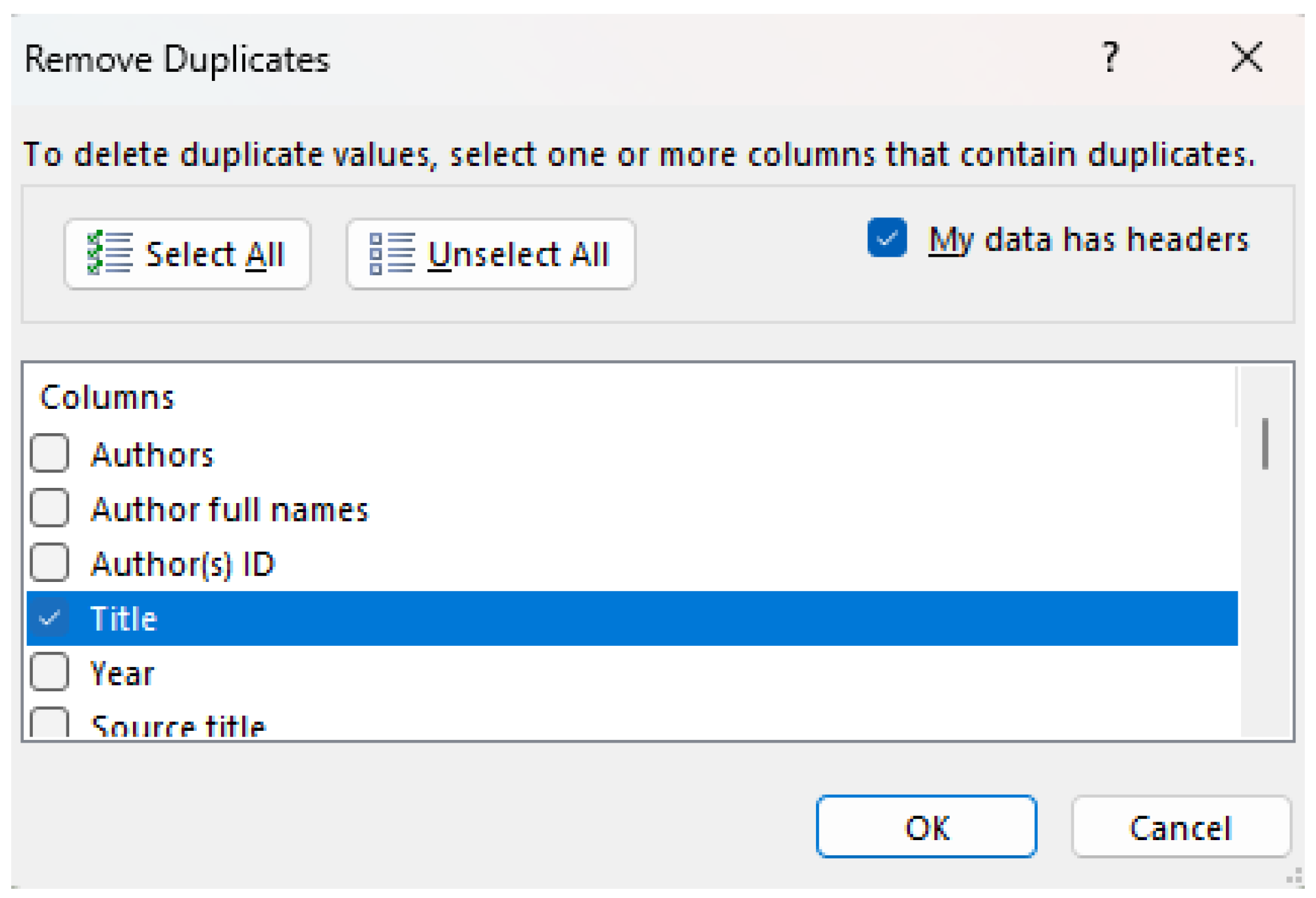This screenshot has height=898, width=1316.
Task: Check the Author full names checkbox
Action: pos(49,508)
